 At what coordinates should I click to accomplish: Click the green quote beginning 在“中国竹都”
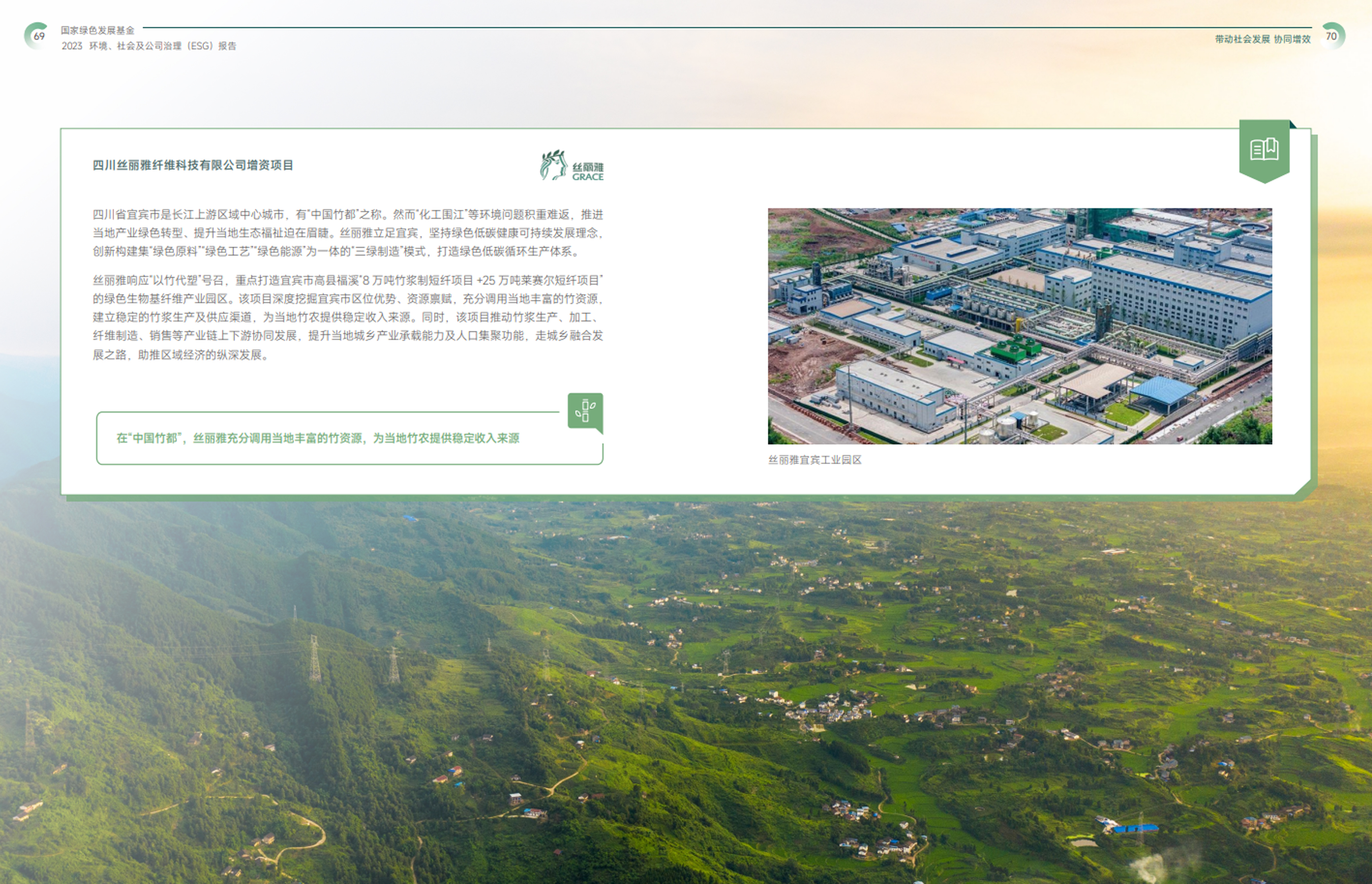318,438
